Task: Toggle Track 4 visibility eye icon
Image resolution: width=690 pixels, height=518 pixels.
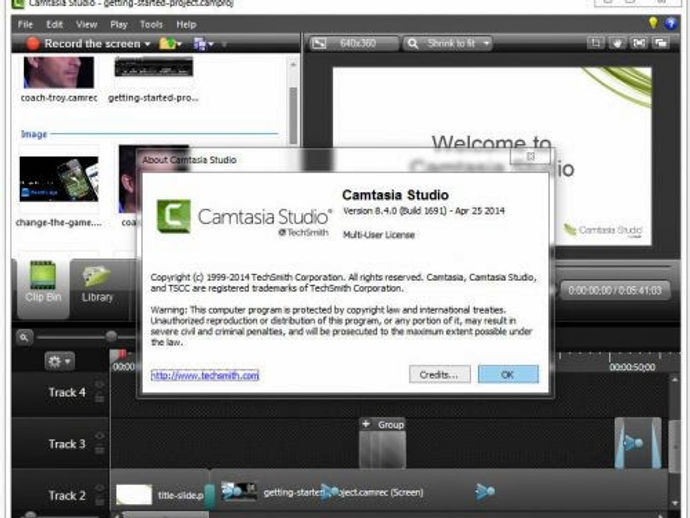Action: click(x=99, y=385)
